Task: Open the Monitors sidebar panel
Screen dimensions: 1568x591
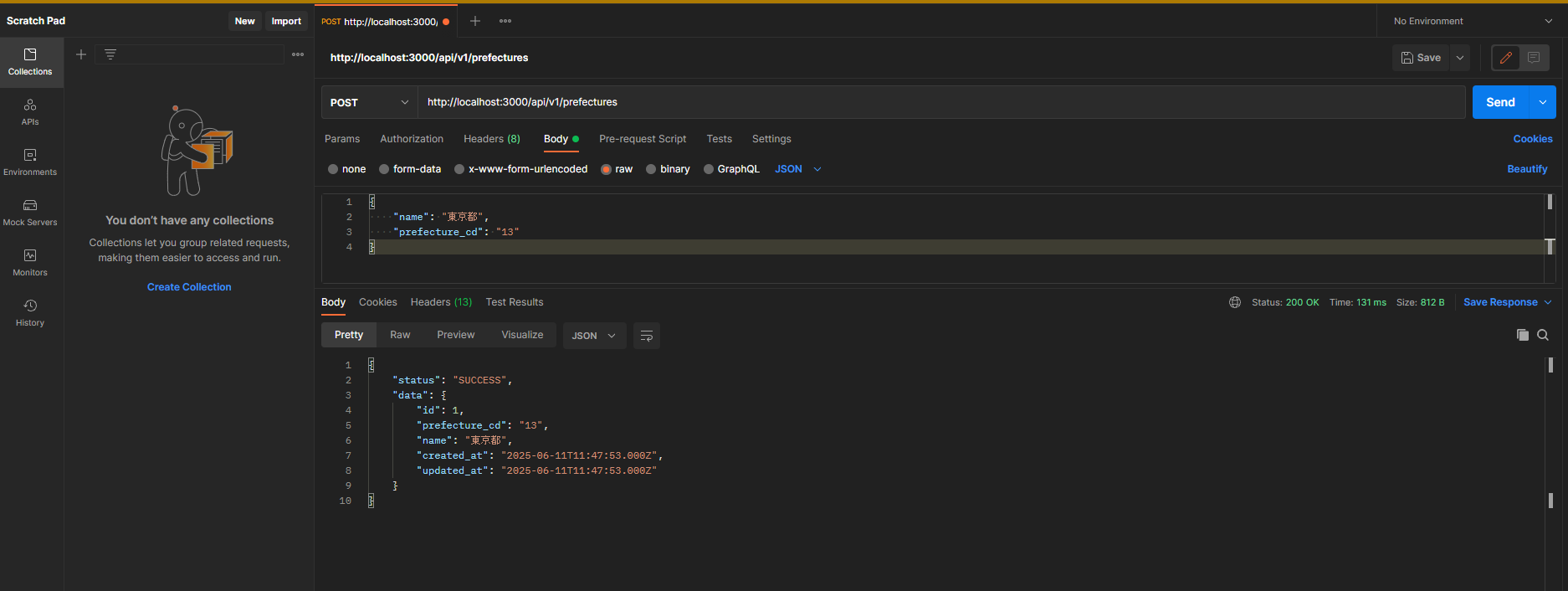Action: pyautogui.click(x=30, y=263)
